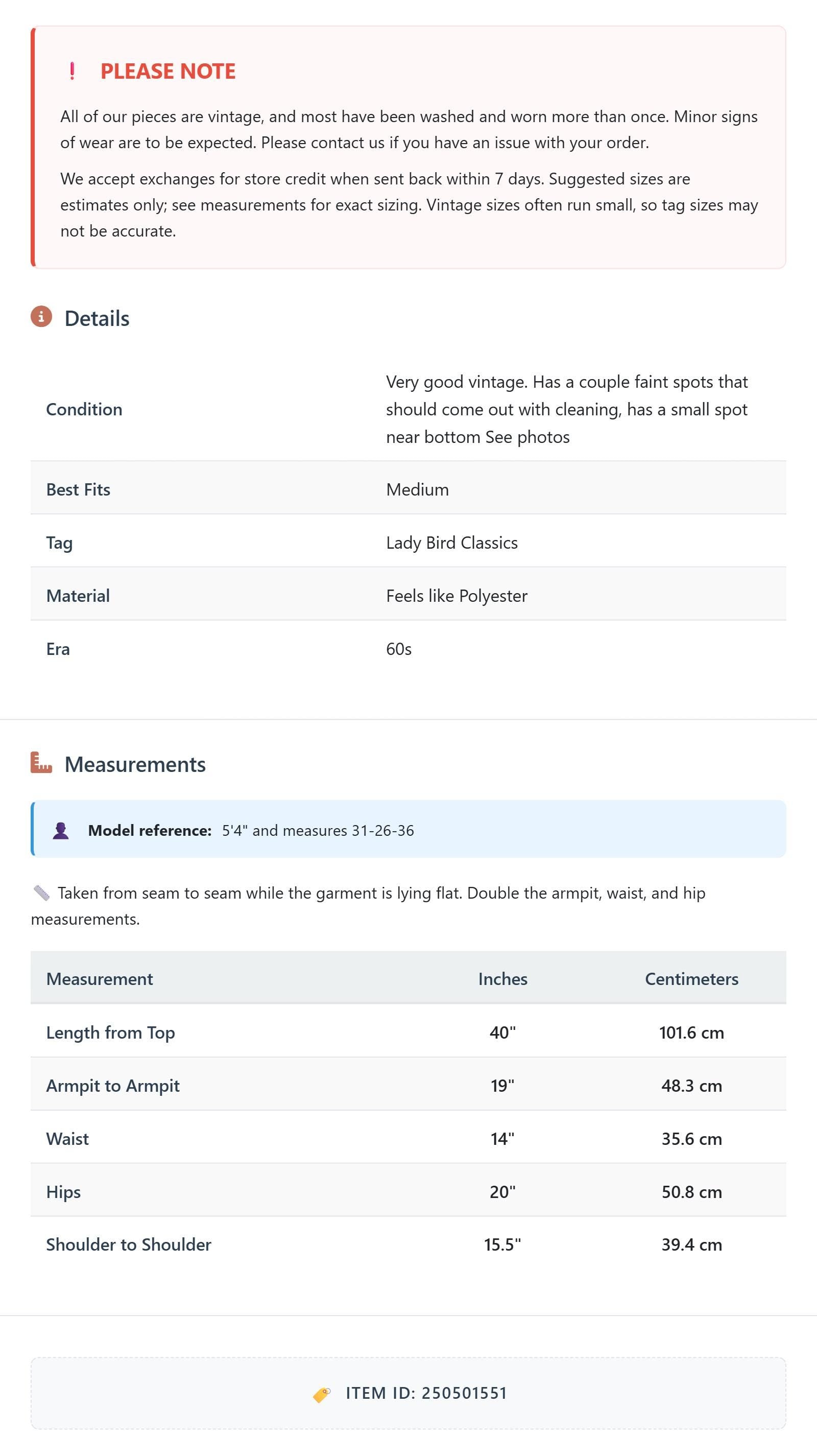Click the Hips 50.8 cm value
817x1456 pixels.
tap(691, 1192)
